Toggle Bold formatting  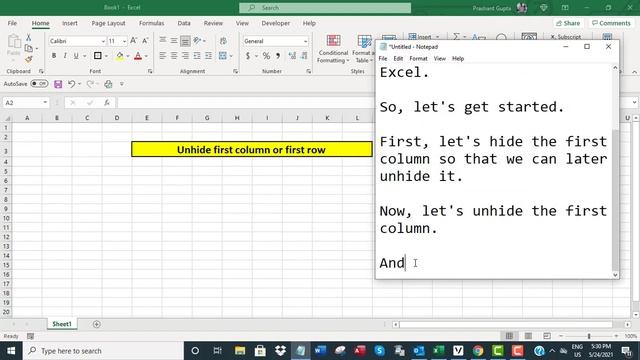tap(54, 56)
